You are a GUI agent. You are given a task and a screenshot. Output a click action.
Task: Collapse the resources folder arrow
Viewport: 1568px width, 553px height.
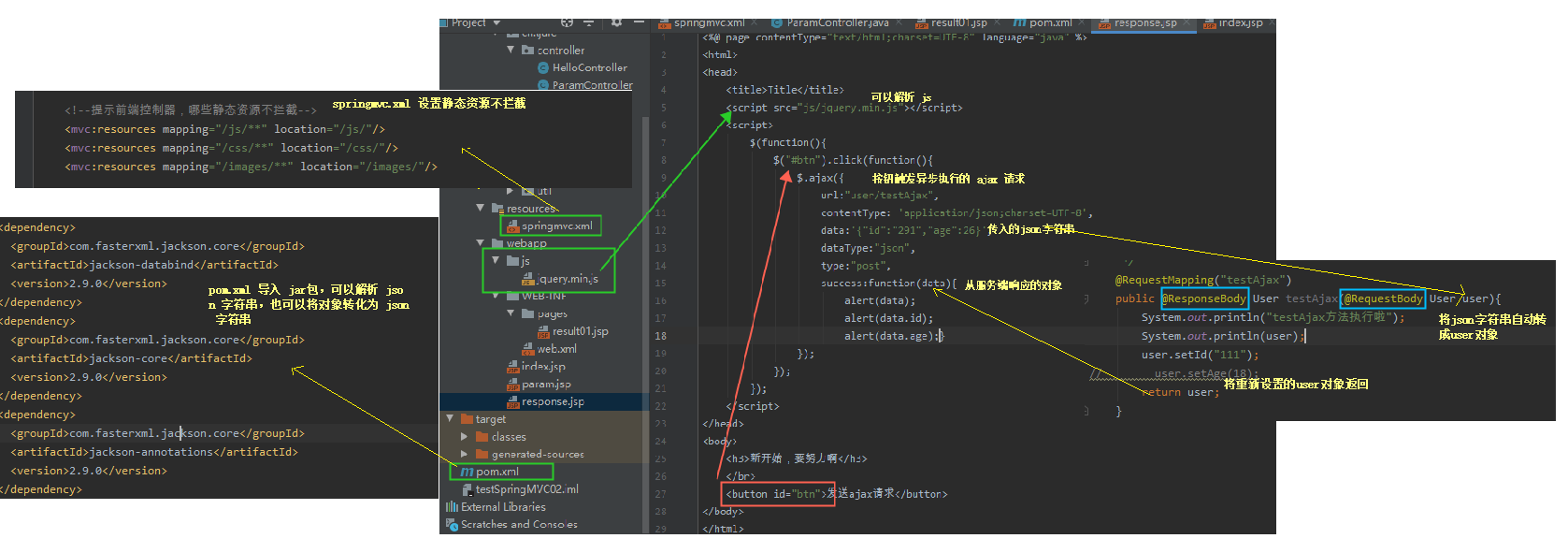(x=481, y=208)
